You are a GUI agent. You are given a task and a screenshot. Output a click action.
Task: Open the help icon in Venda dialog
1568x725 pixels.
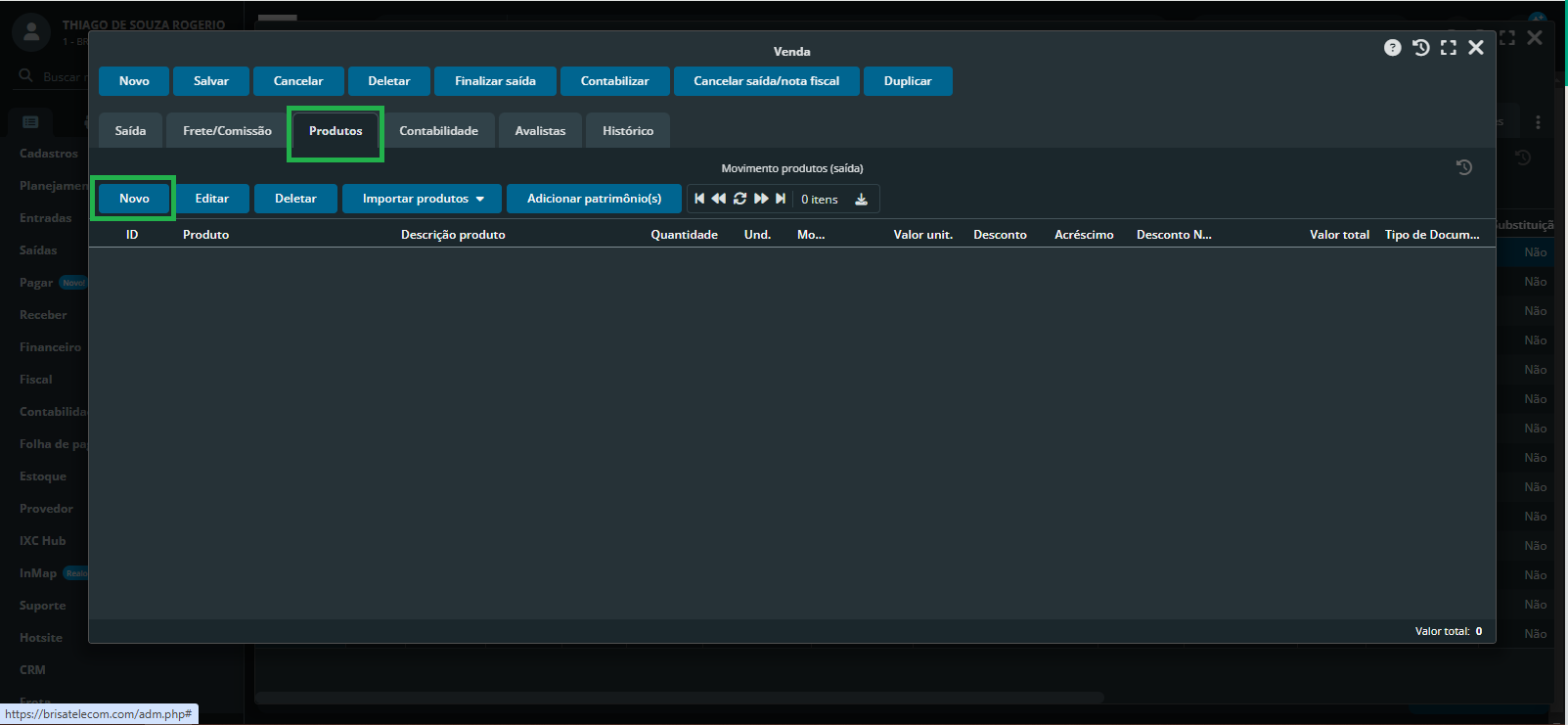[1392, 48]
